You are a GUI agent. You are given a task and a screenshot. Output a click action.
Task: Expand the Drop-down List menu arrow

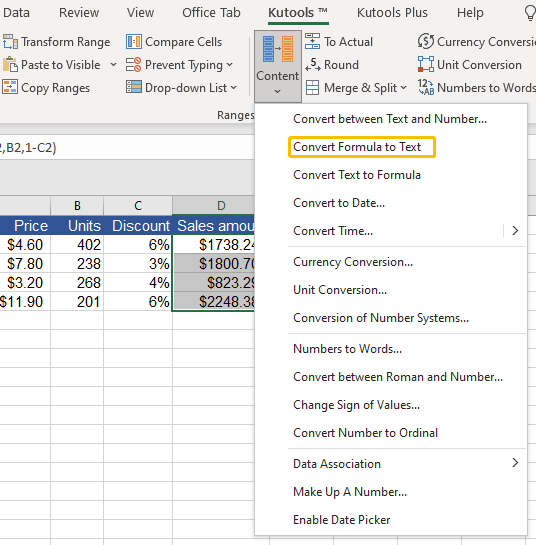point(234,88)
